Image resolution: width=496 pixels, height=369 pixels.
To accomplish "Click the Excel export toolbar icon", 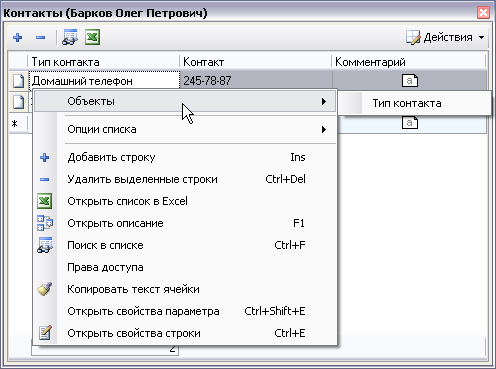I will pos(92,37).
